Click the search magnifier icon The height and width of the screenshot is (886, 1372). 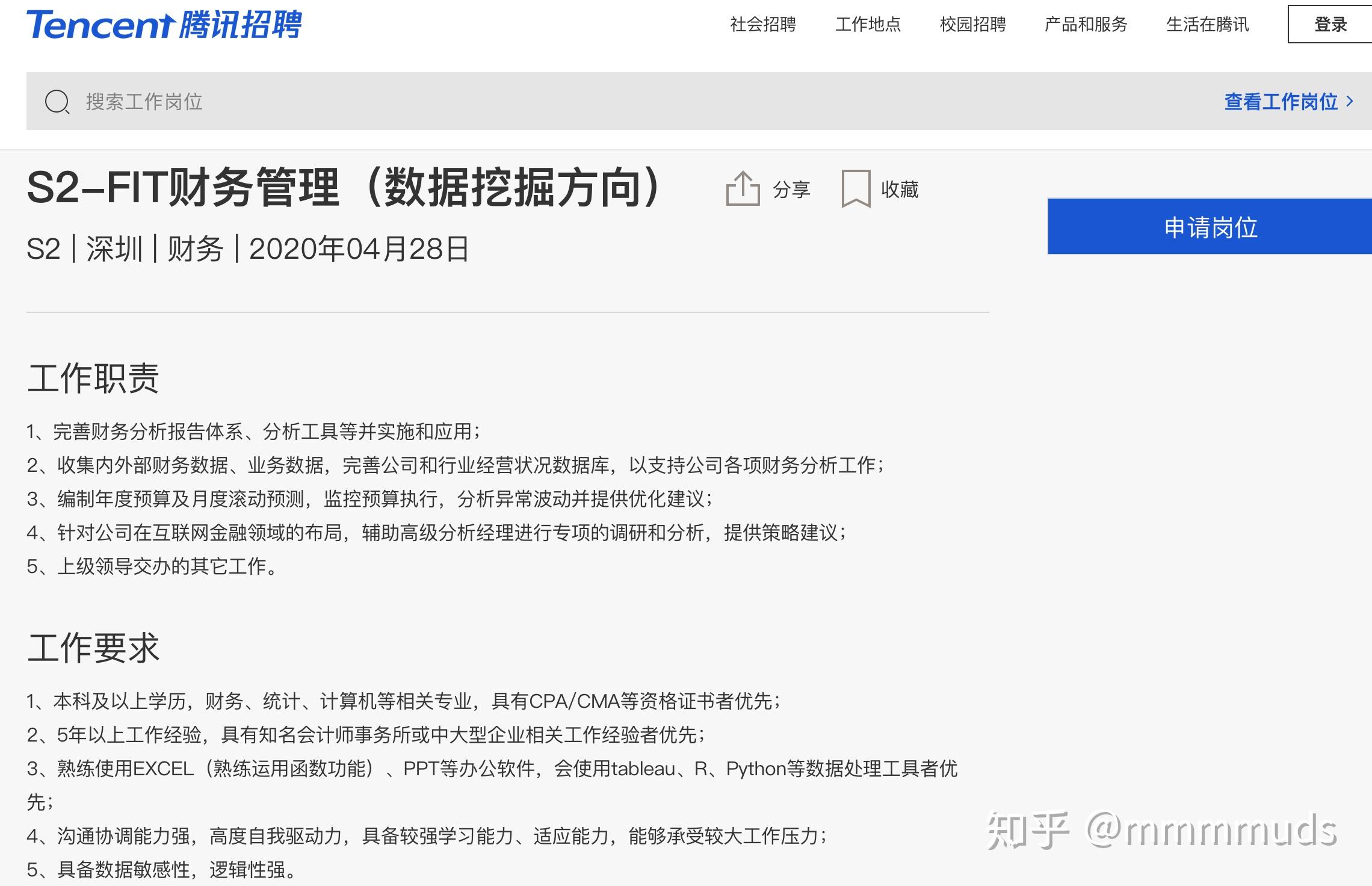(57, 102)
